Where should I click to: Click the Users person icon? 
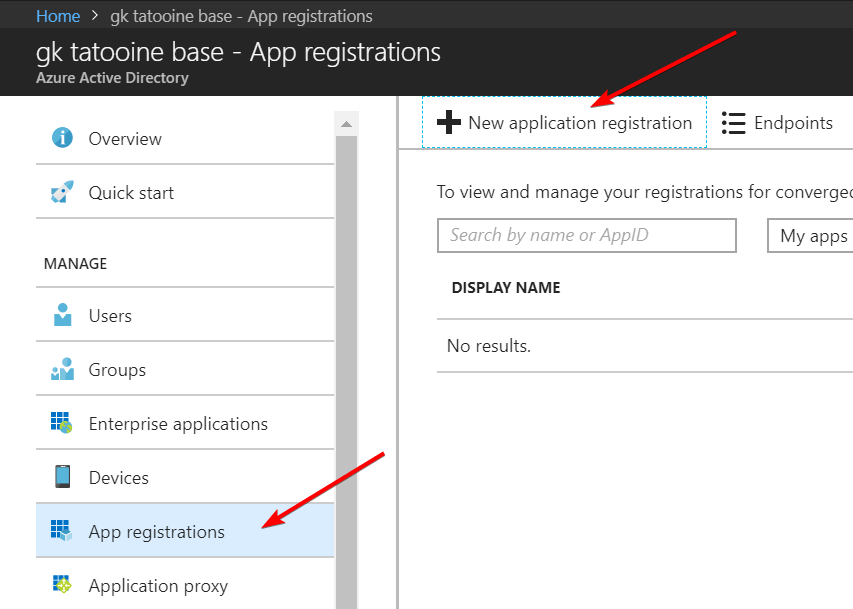click(x=65, y=314)
